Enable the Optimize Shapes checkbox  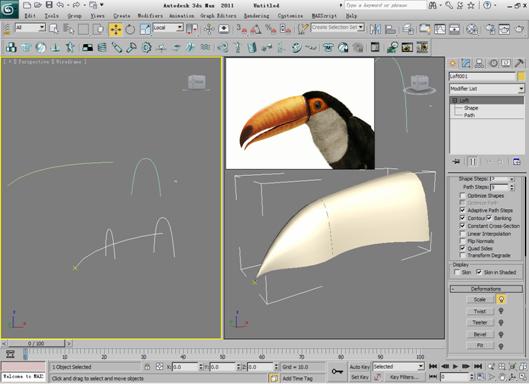(463, 196)
